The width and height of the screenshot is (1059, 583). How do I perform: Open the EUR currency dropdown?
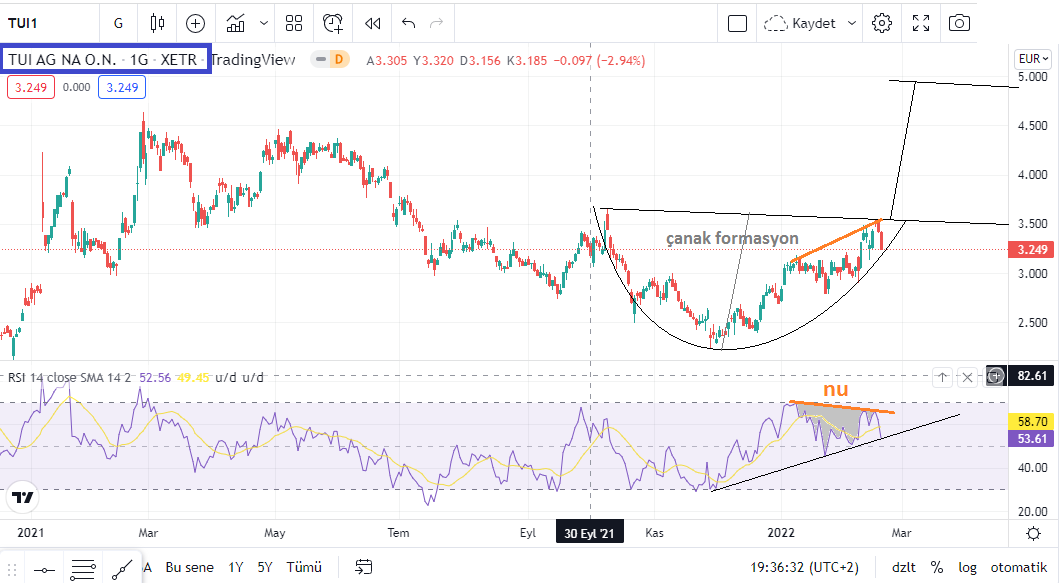coord(1033,59)
